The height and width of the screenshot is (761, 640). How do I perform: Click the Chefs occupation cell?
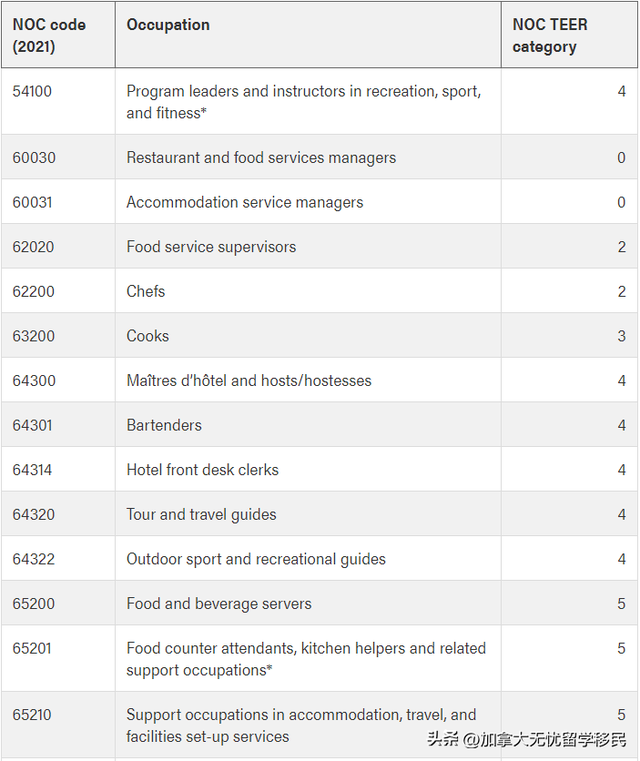click(x=308, y=291)
